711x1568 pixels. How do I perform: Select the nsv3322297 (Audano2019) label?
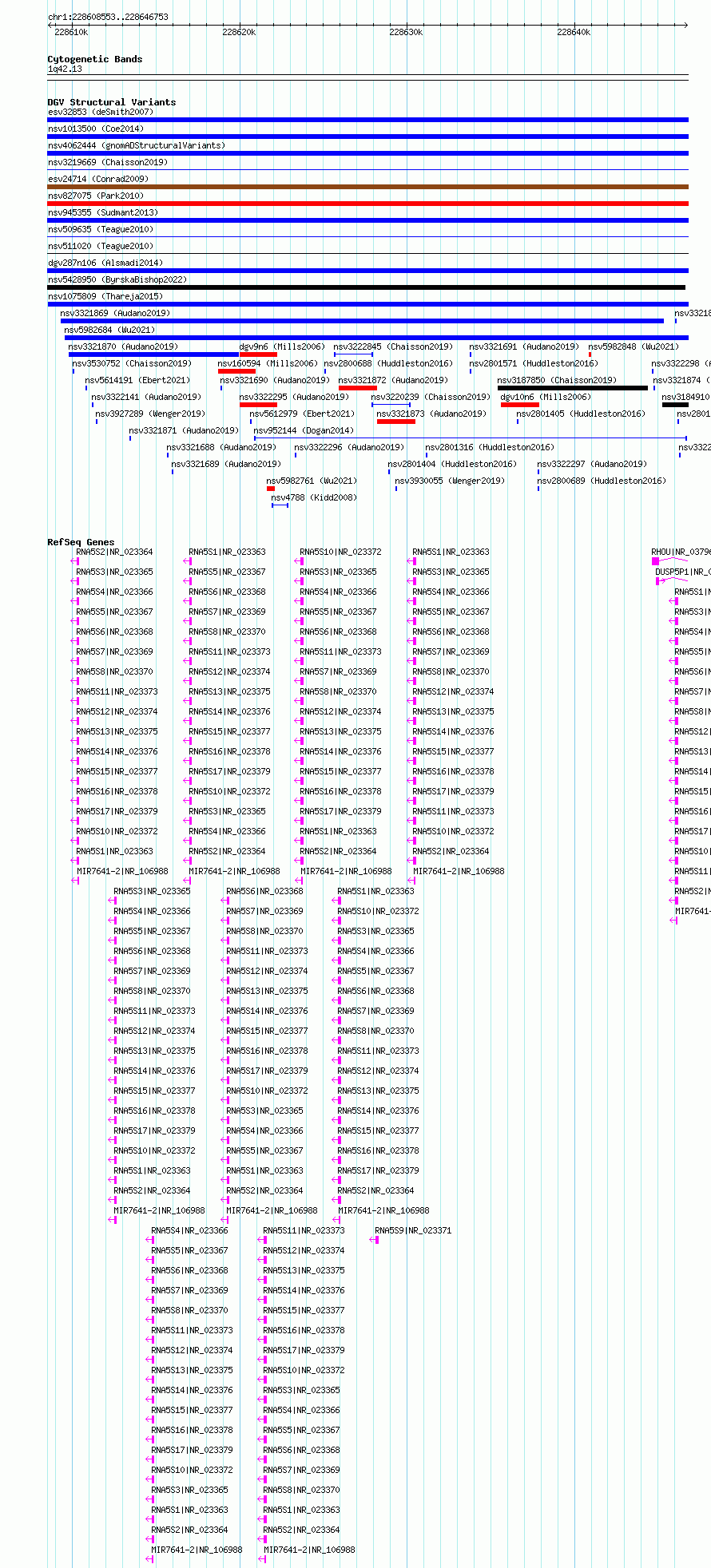592,464
